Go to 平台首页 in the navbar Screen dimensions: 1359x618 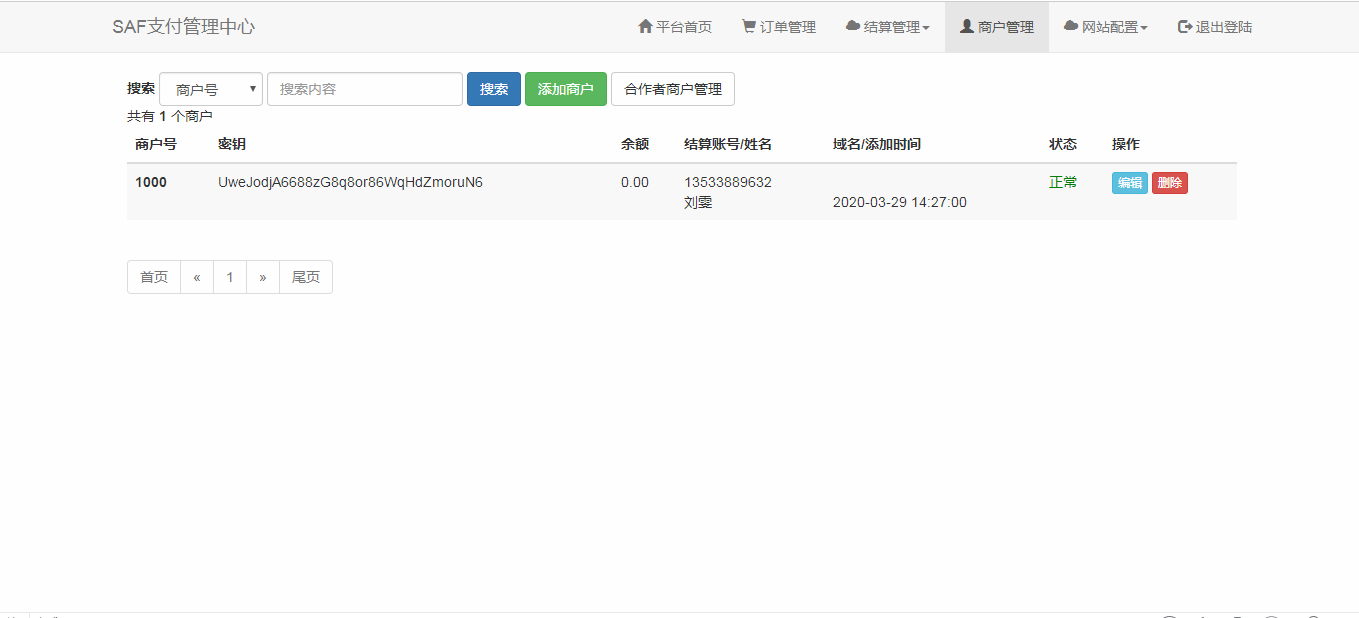[x=675, y=27]
